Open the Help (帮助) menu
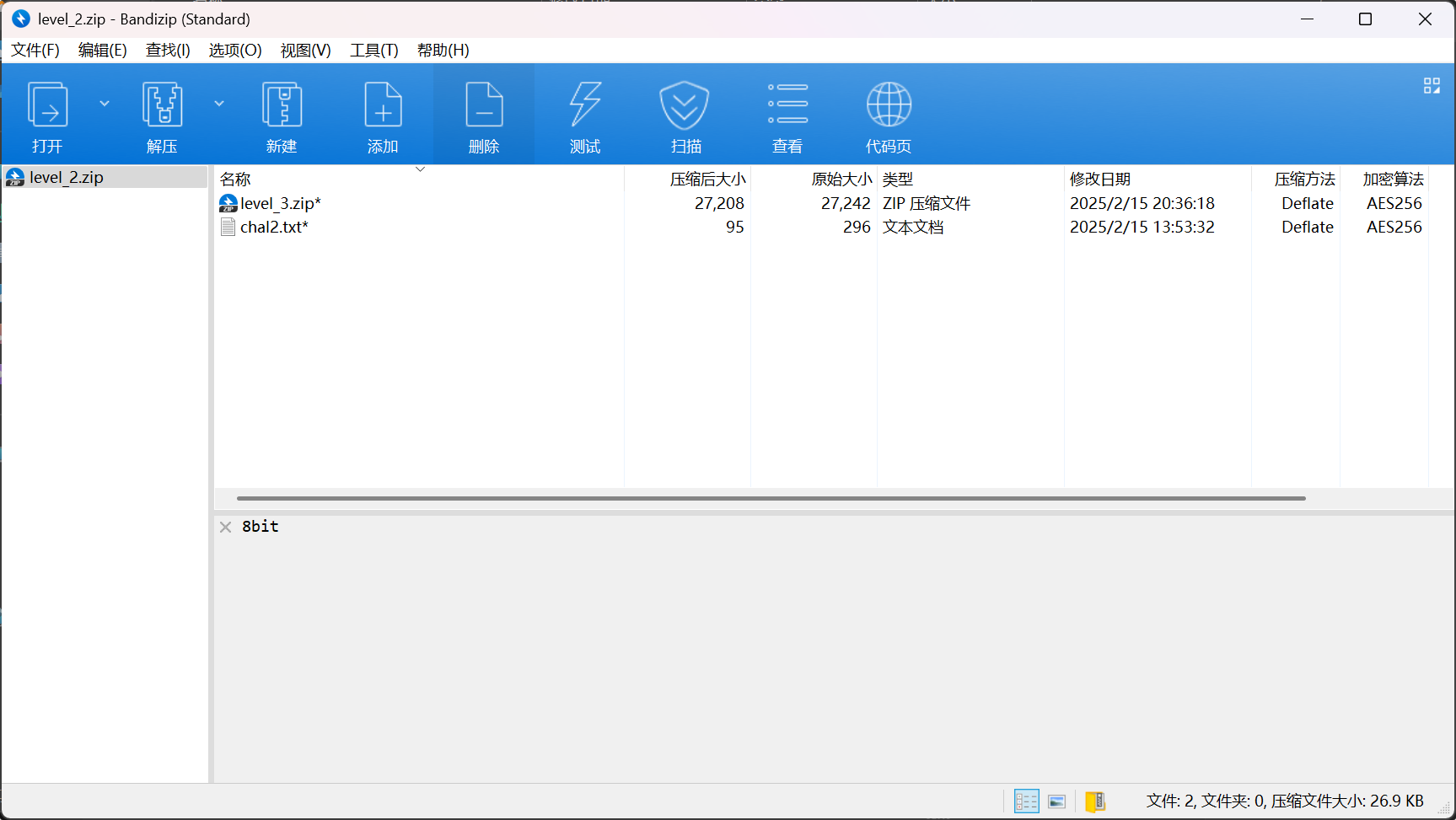Screen dimensions: 1456x820 [x=443, y=51]
